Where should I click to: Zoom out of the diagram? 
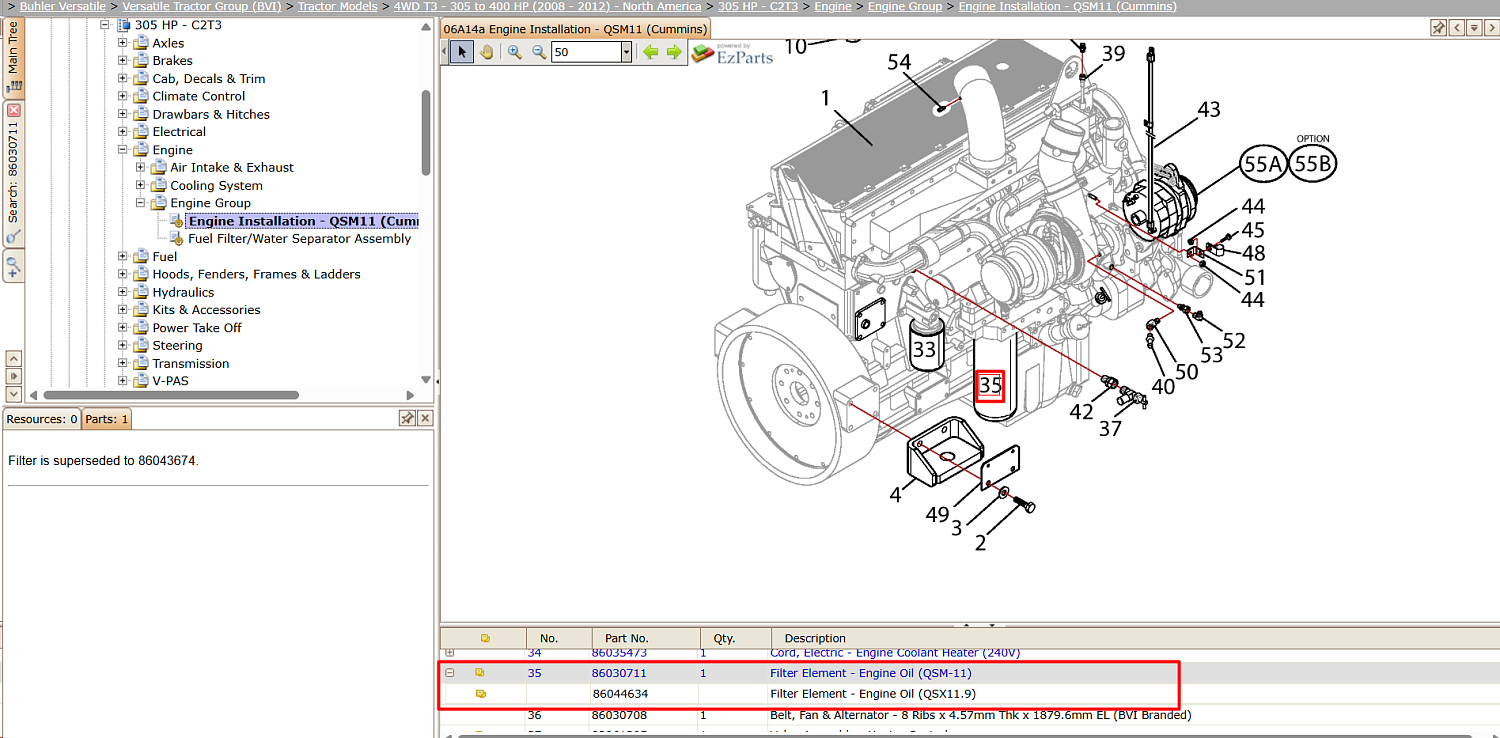coord(539,52)
